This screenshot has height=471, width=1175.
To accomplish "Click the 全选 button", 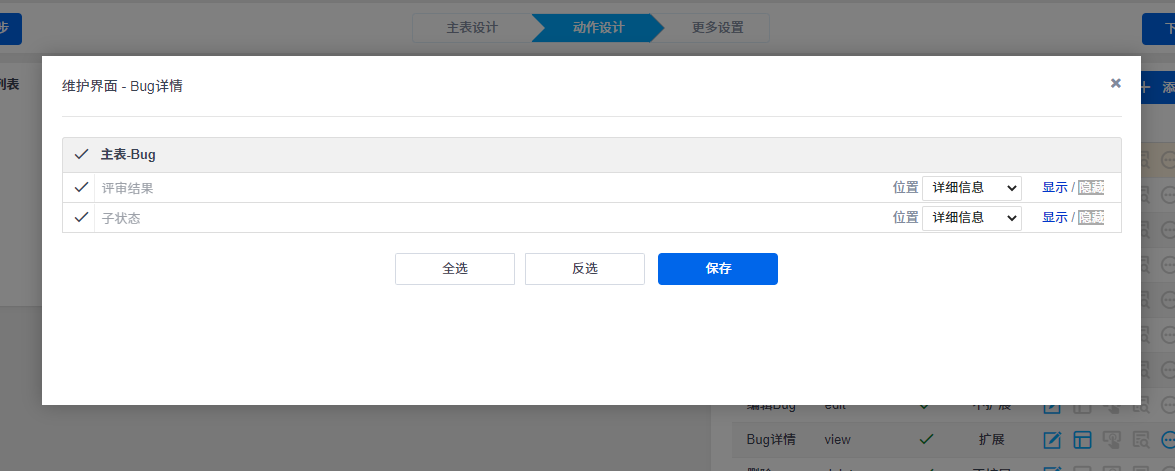I will 455,269.
